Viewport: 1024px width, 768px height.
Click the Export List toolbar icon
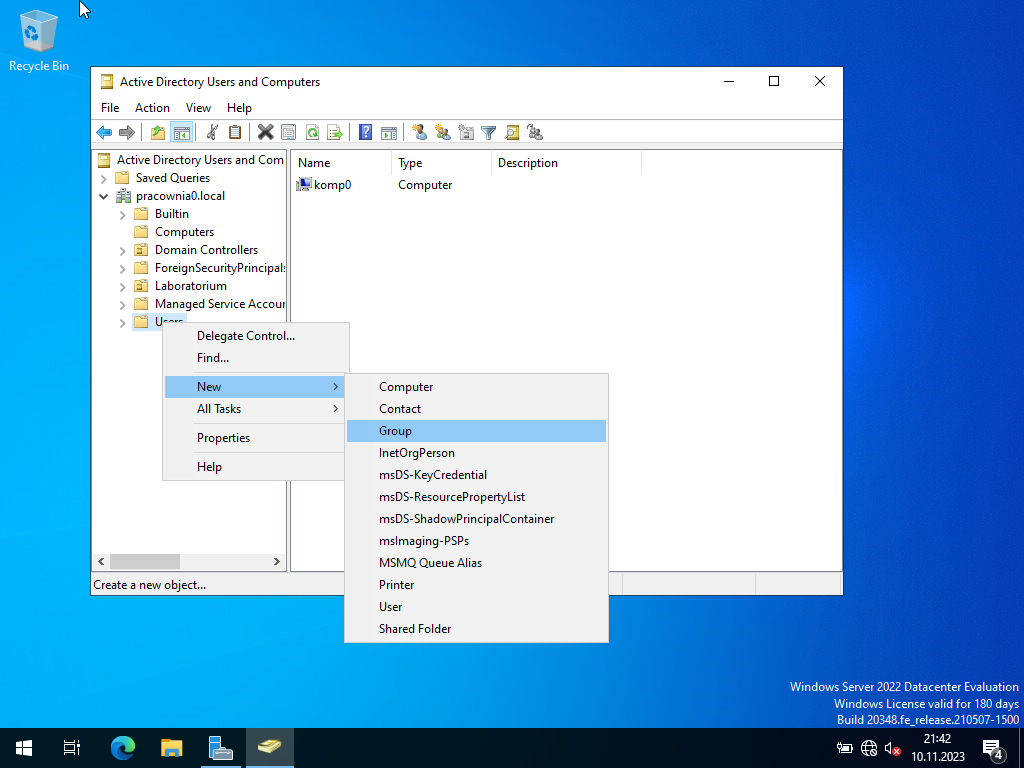click(x=335, y=133)
